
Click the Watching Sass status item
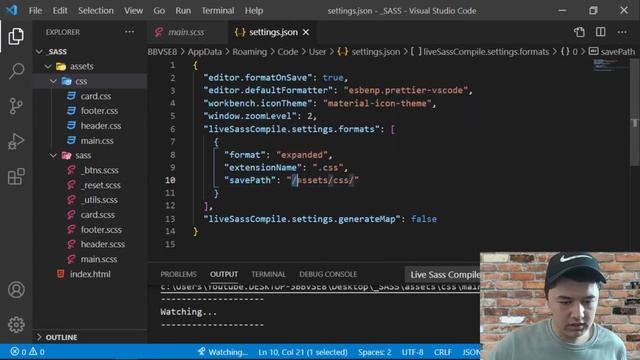click(x=222, y=352)
